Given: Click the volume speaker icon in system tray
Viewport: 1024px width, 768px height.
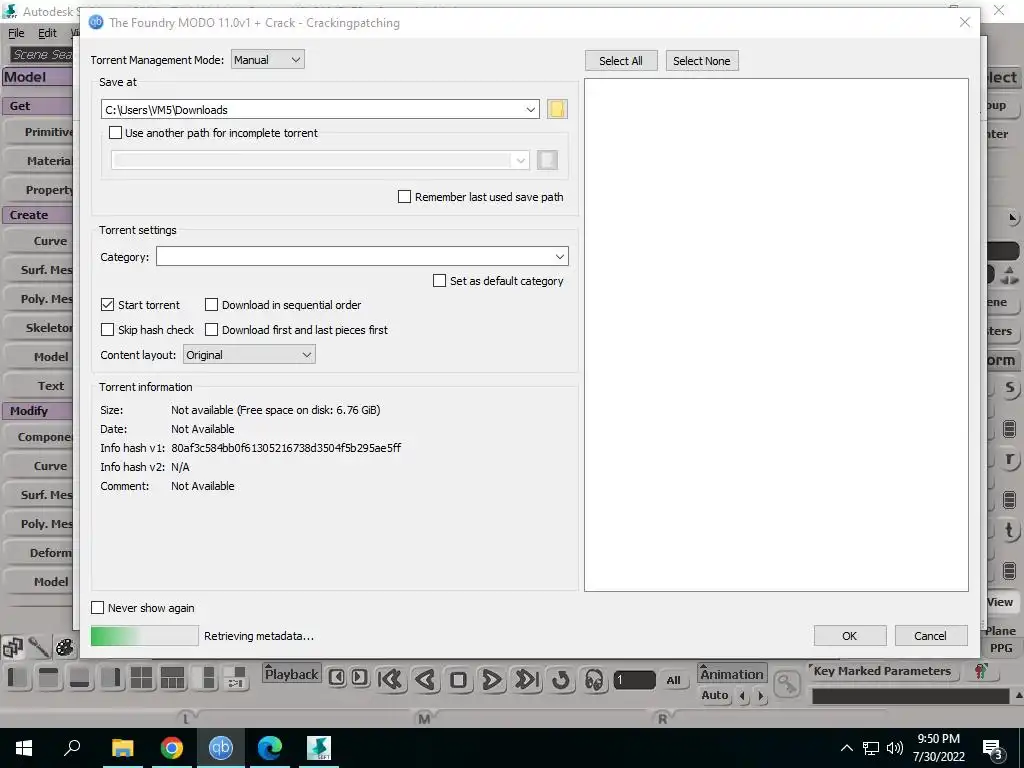Looking at the screenshot, I should tap(895, 748).
